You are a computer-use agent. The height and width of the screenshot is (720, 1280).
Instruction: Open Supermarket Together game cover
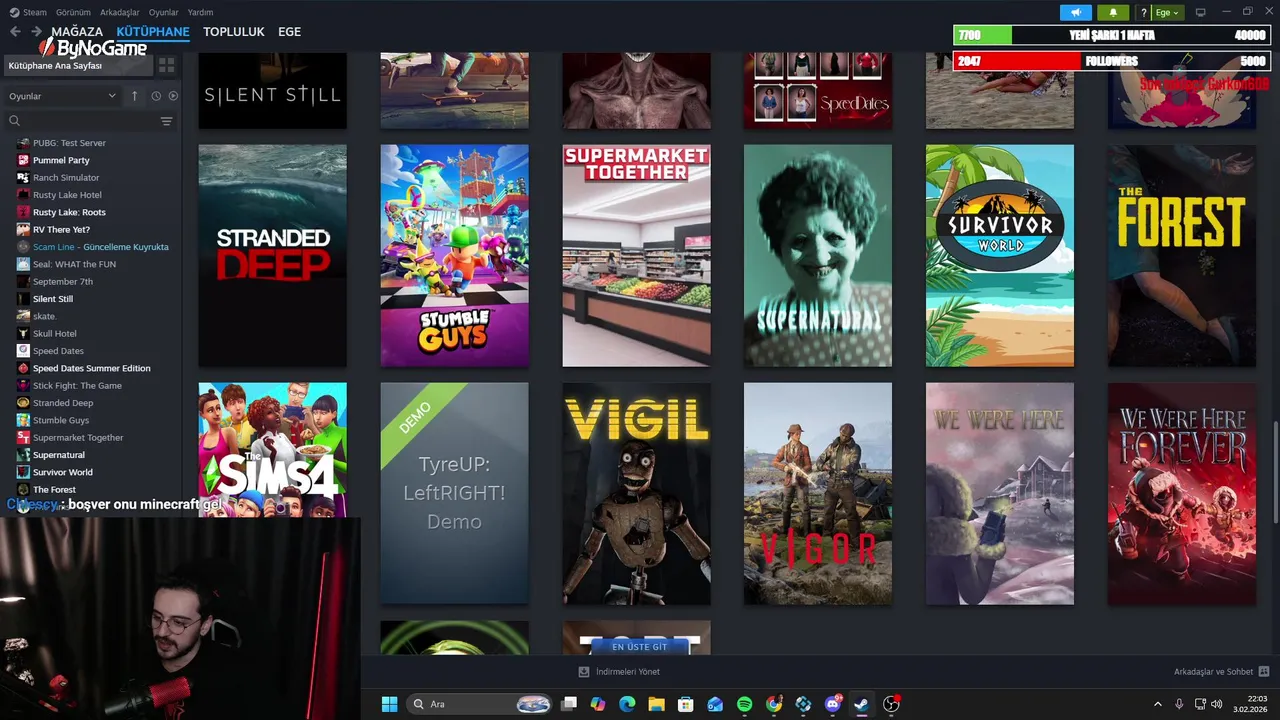click(x=636, y=256)
